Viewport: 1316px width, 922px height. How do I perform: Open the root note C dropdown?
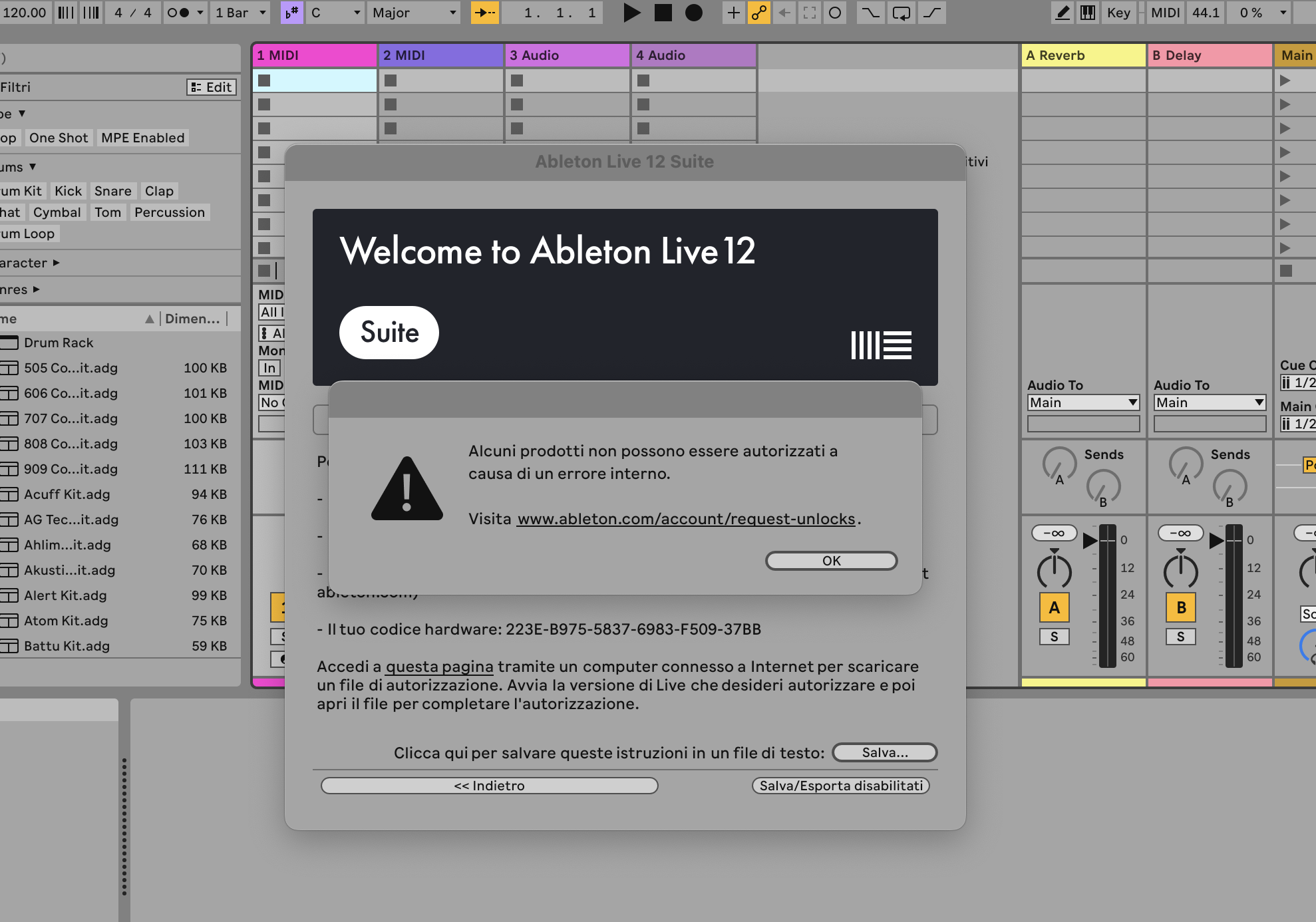[x=336, y=13]
